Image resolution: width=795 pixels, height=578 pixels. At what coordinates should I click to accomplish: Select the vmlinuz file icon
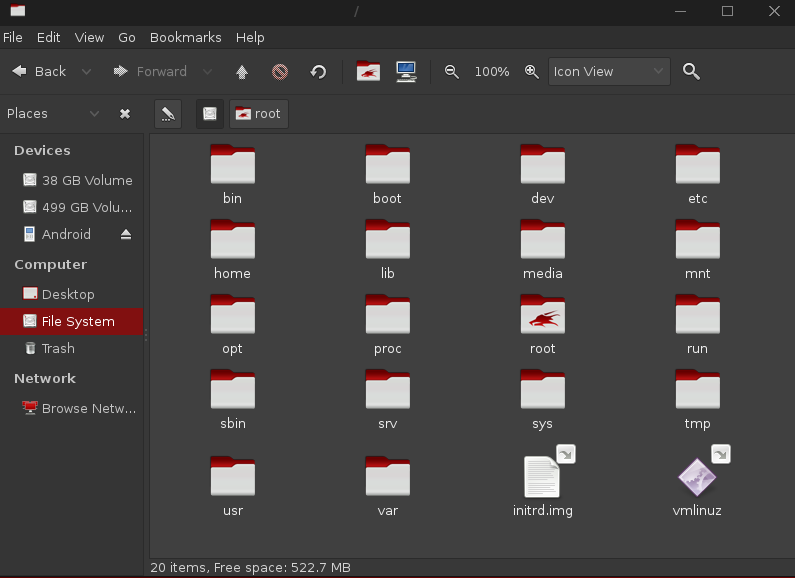697,477
